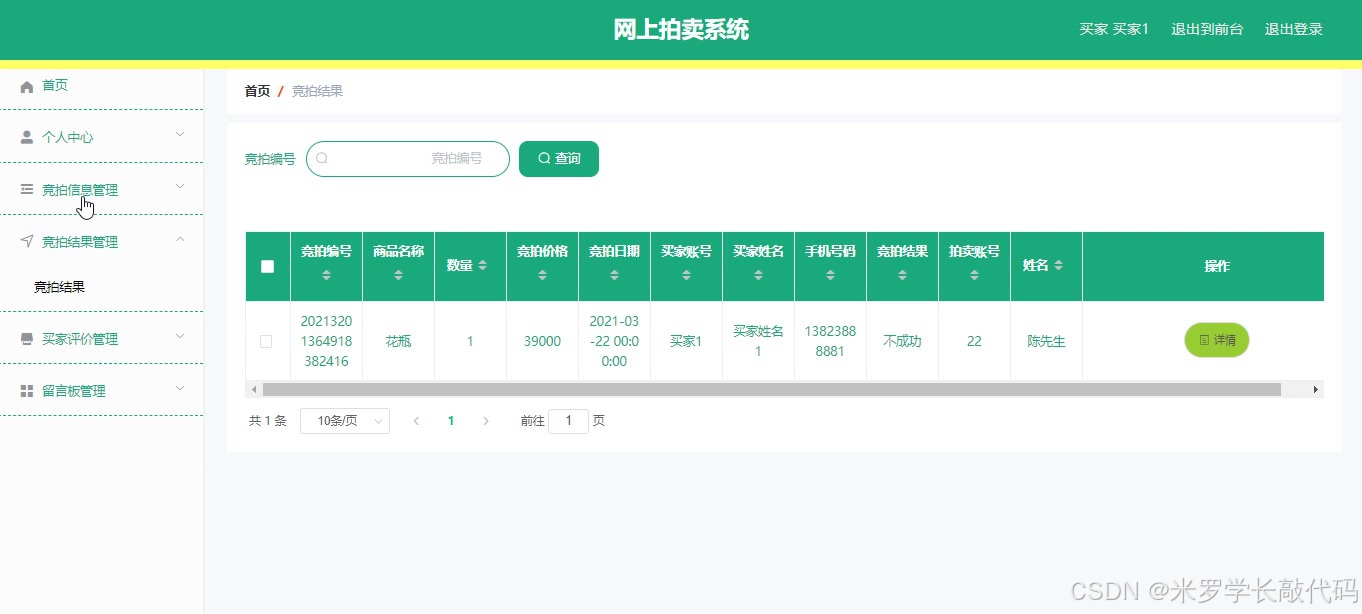Click the 首页 breadcrumb link

(256, 90)
